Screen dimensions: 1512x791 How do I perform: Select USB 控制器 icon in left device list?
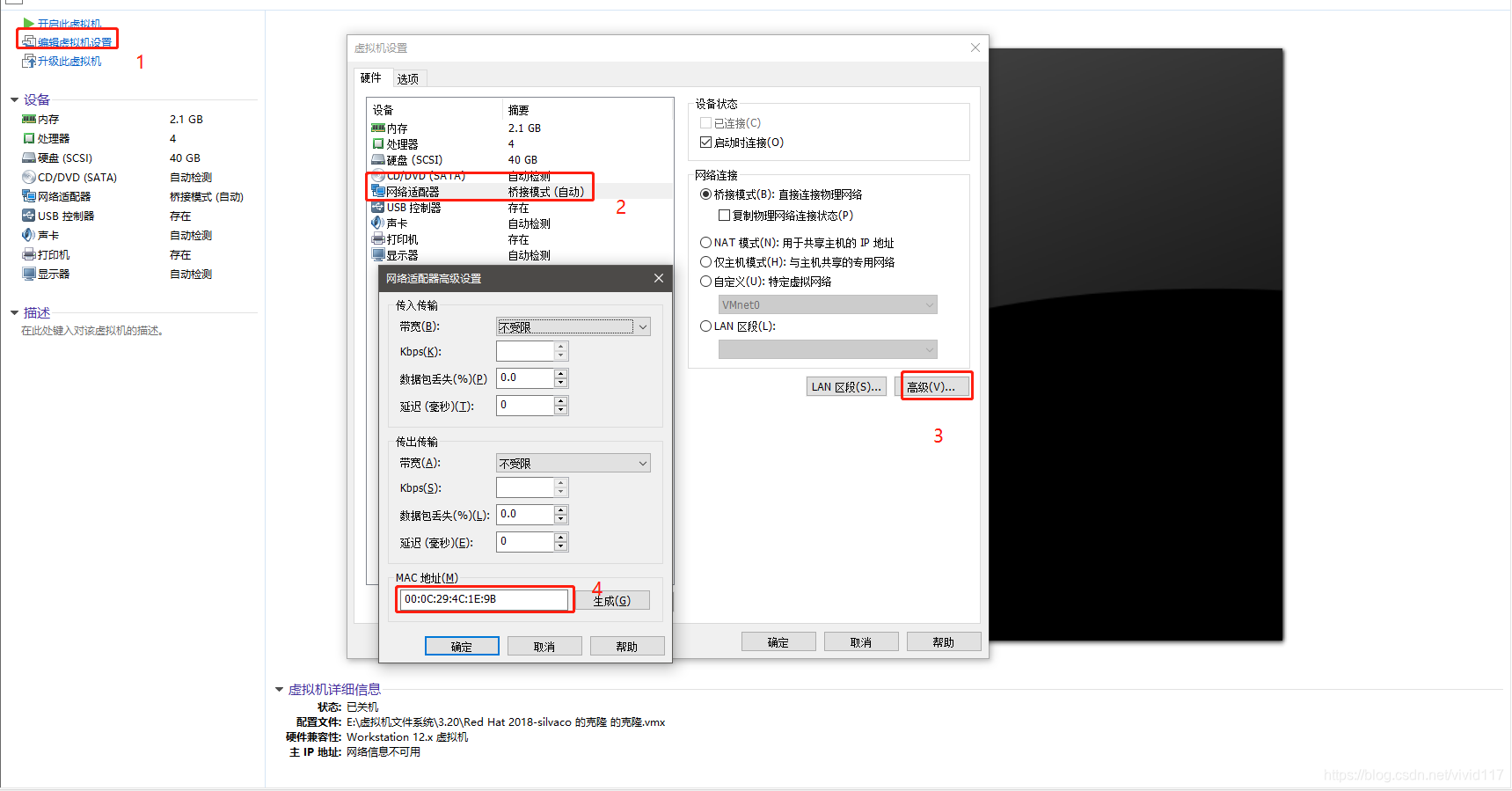(28, 216)
